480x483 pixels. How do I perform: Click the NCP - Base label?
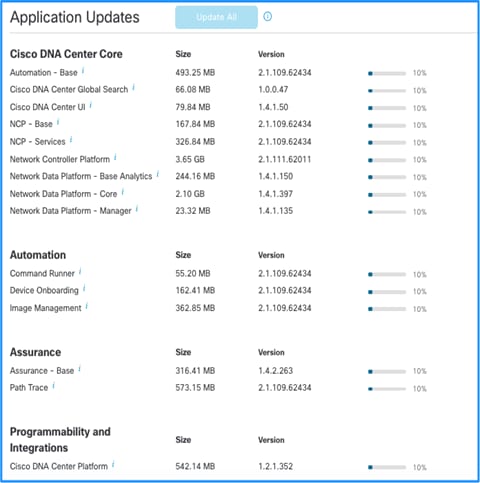(x=31, y=124)
